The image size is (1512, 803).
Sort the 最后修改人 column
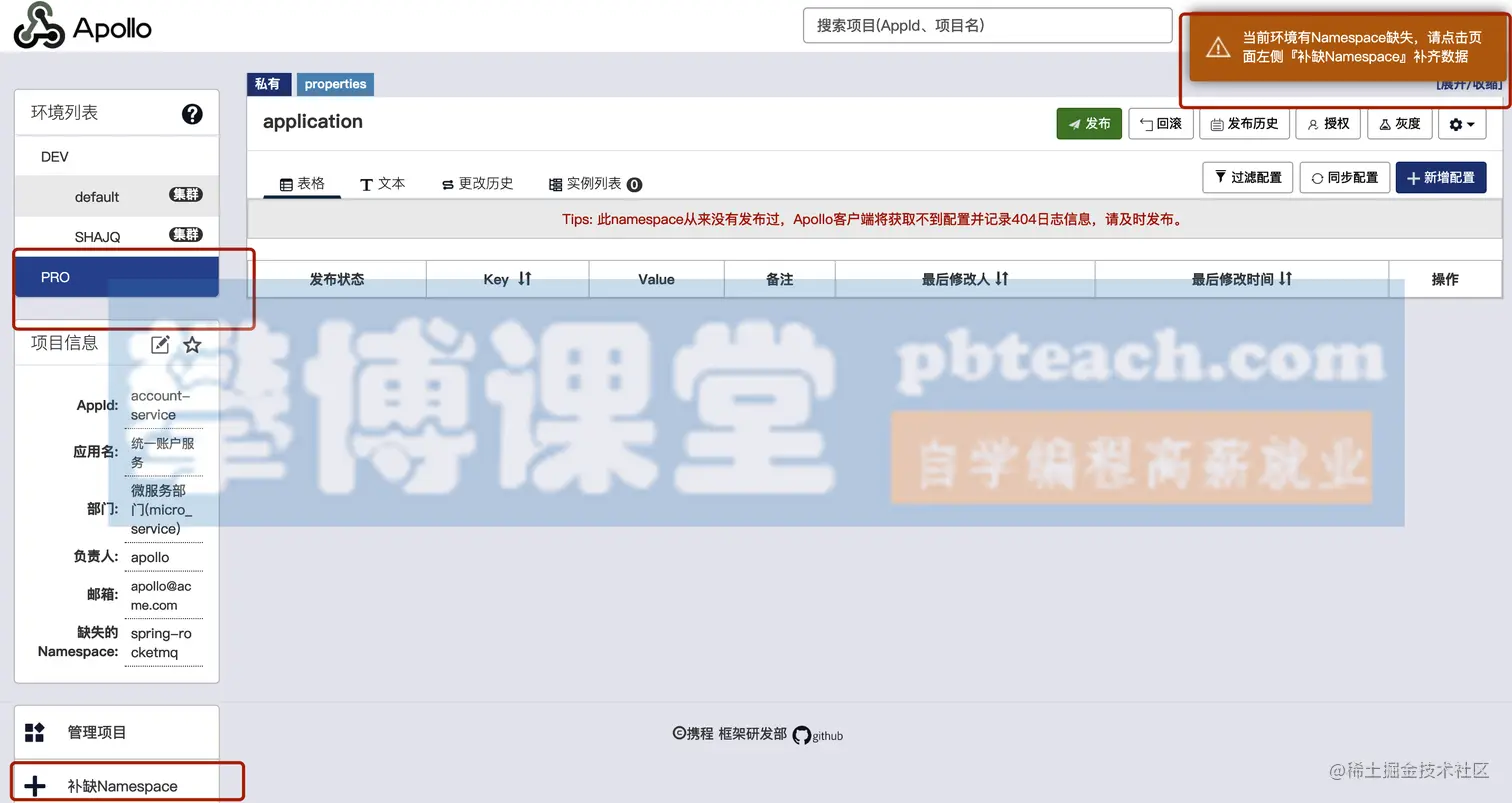click(x=1002, y=279)
